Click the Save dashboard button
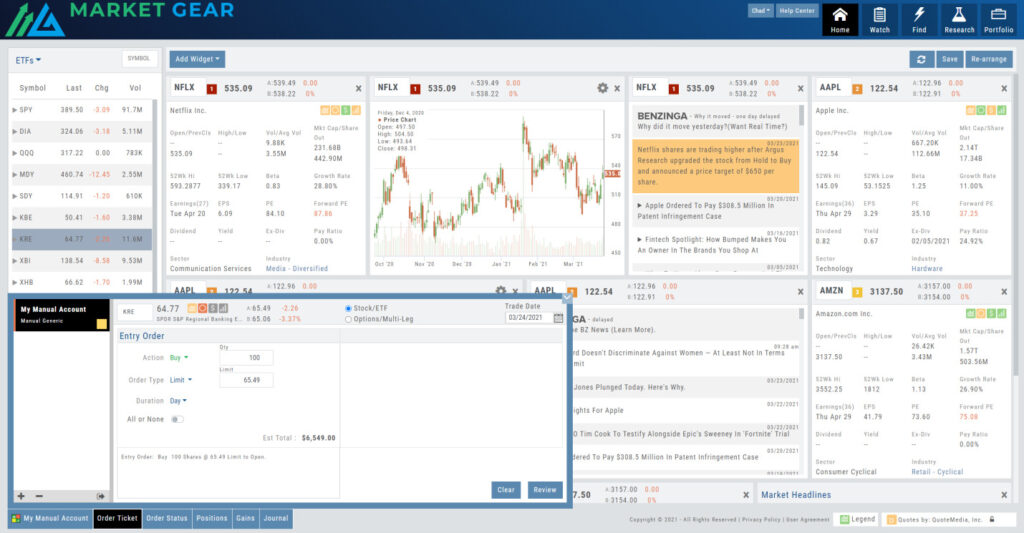The image size is (1024, 533). tap(950, 59)
